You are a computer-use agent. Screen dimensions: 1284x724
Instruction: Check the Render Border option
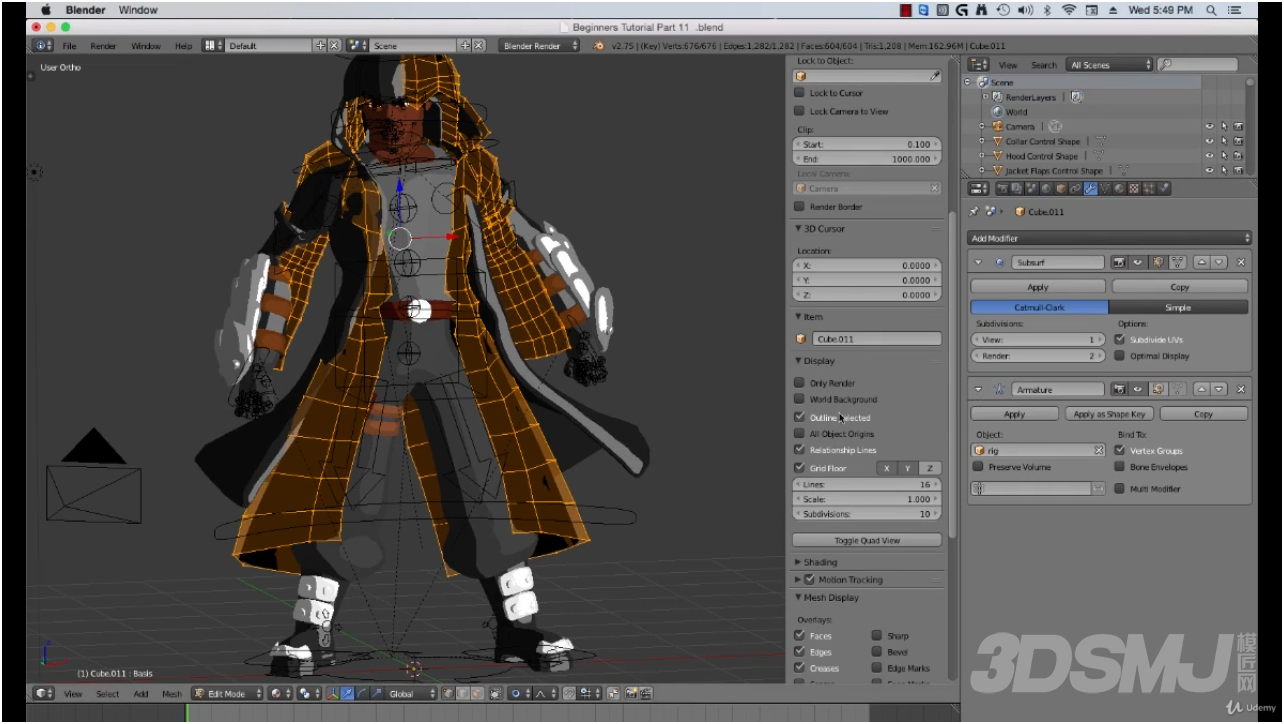tap(800, 207)
